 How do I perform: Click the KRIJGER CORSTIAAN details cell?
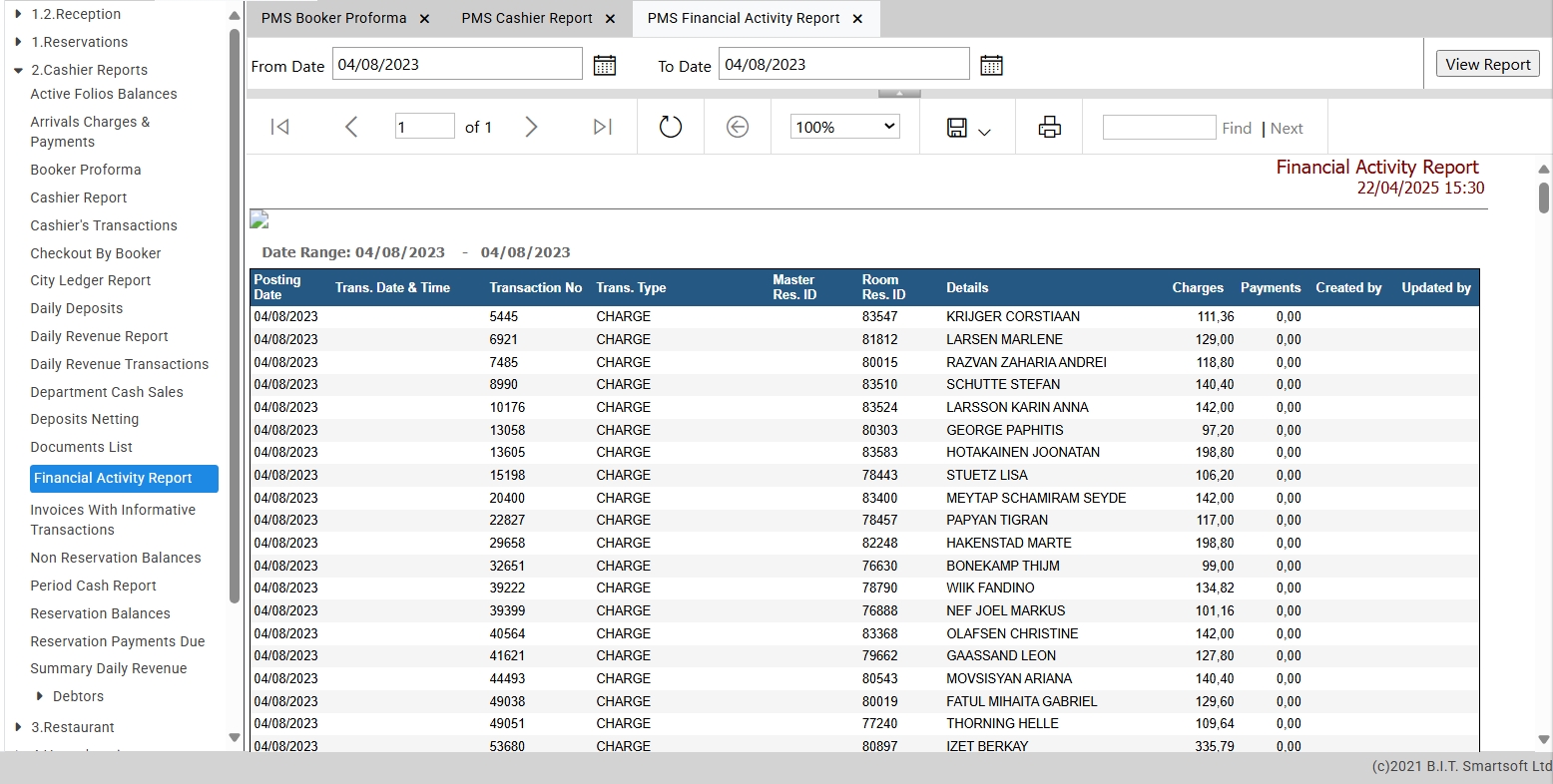[x=1013, y=316]
